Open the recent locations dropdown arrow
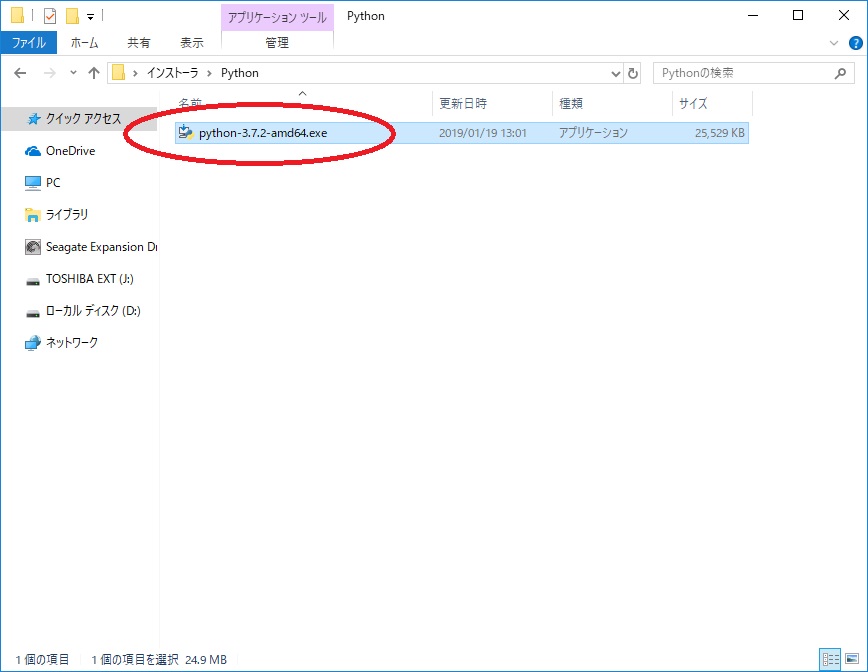Image resolution: width=868 pixels, height=672 pixels. (73, 73)
